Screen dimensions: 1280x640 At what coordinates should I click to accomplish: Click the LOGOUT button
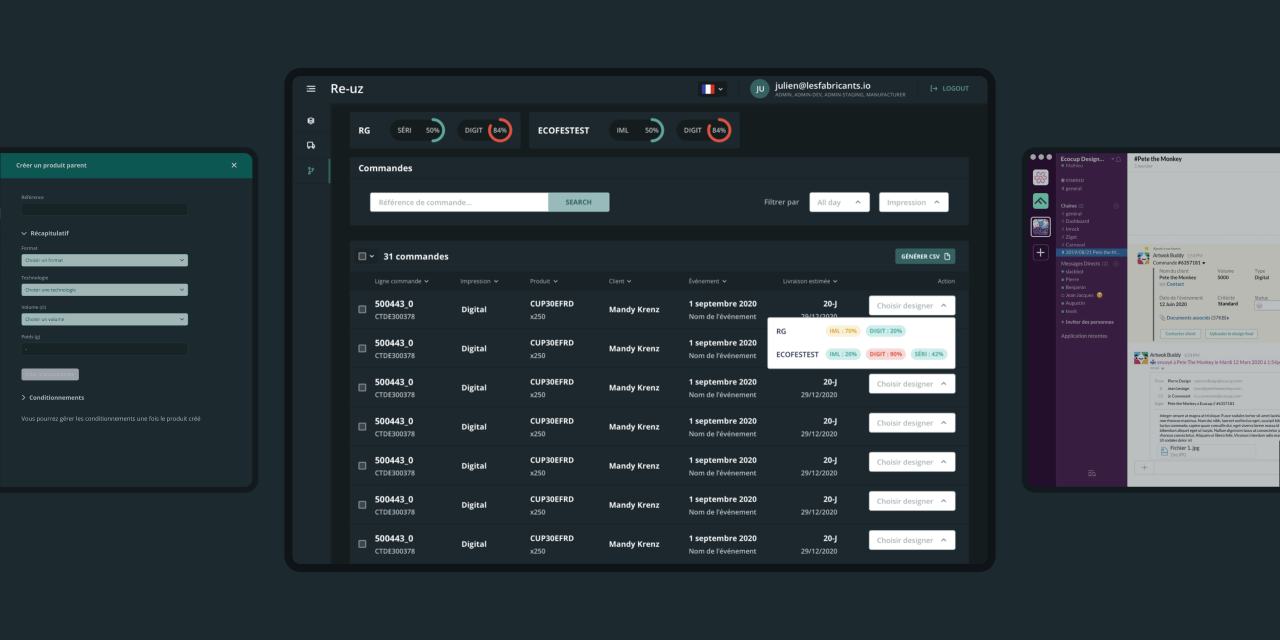point(949,88)
